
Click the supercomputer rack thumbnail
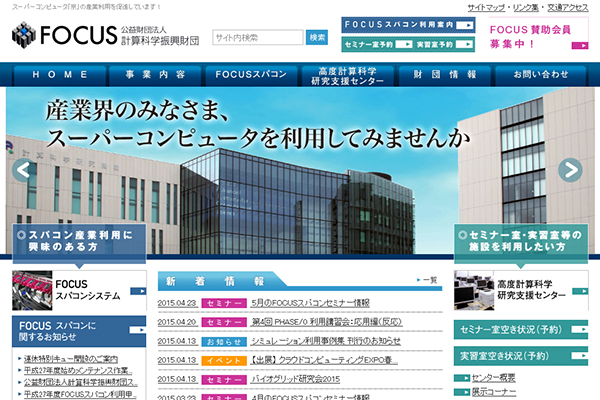click(32, 291)
